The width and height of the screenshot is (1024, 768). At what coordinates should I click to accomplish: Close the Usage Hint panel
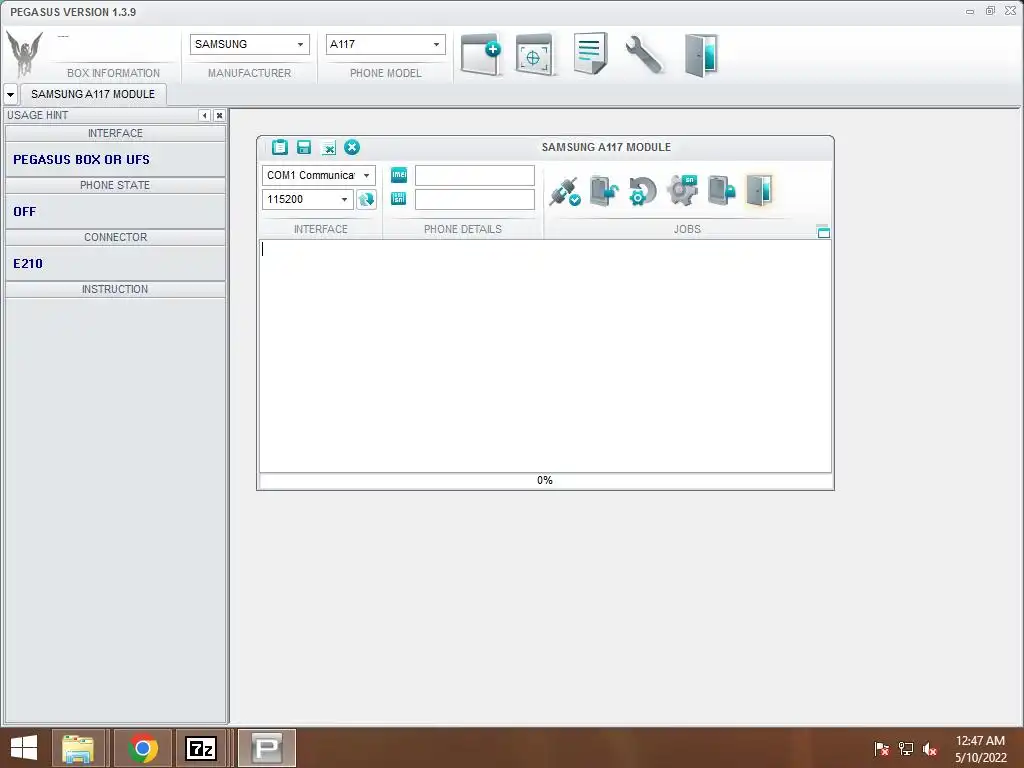219,115
